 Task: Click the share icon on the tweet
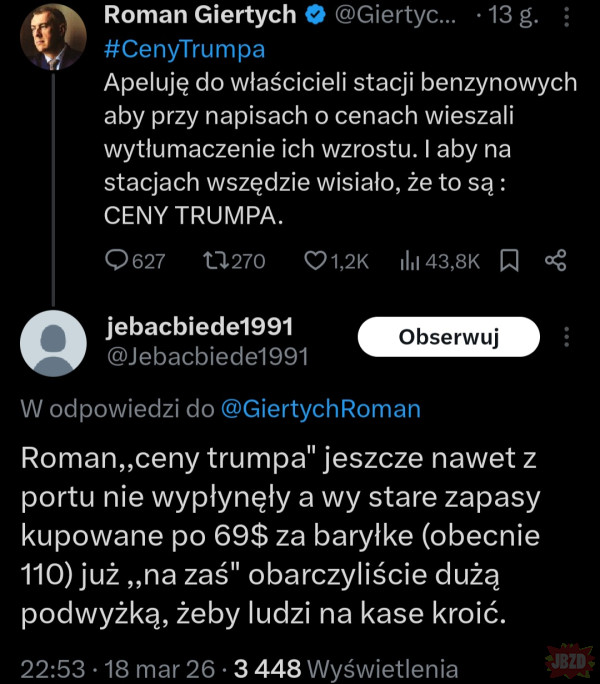(556, 261)
